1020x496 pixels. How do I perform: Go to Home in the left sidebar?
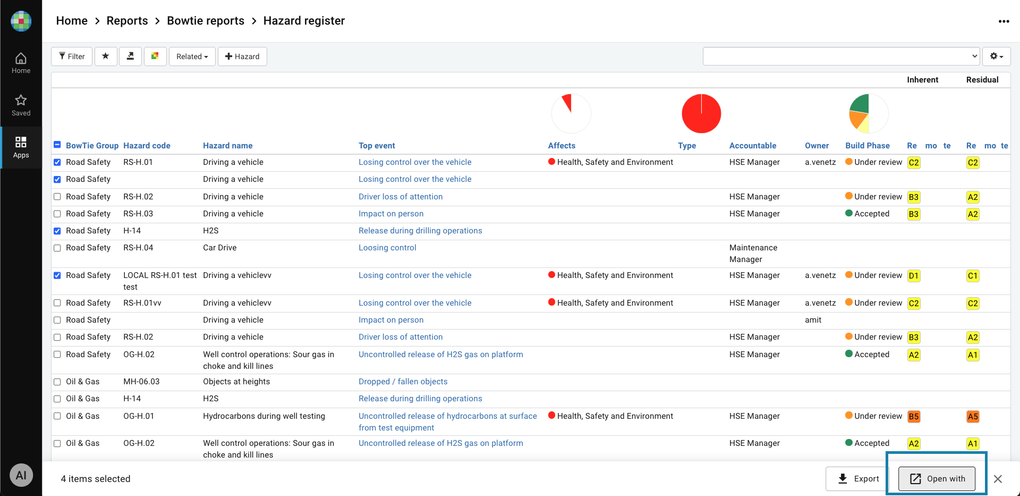coord(21,63)
